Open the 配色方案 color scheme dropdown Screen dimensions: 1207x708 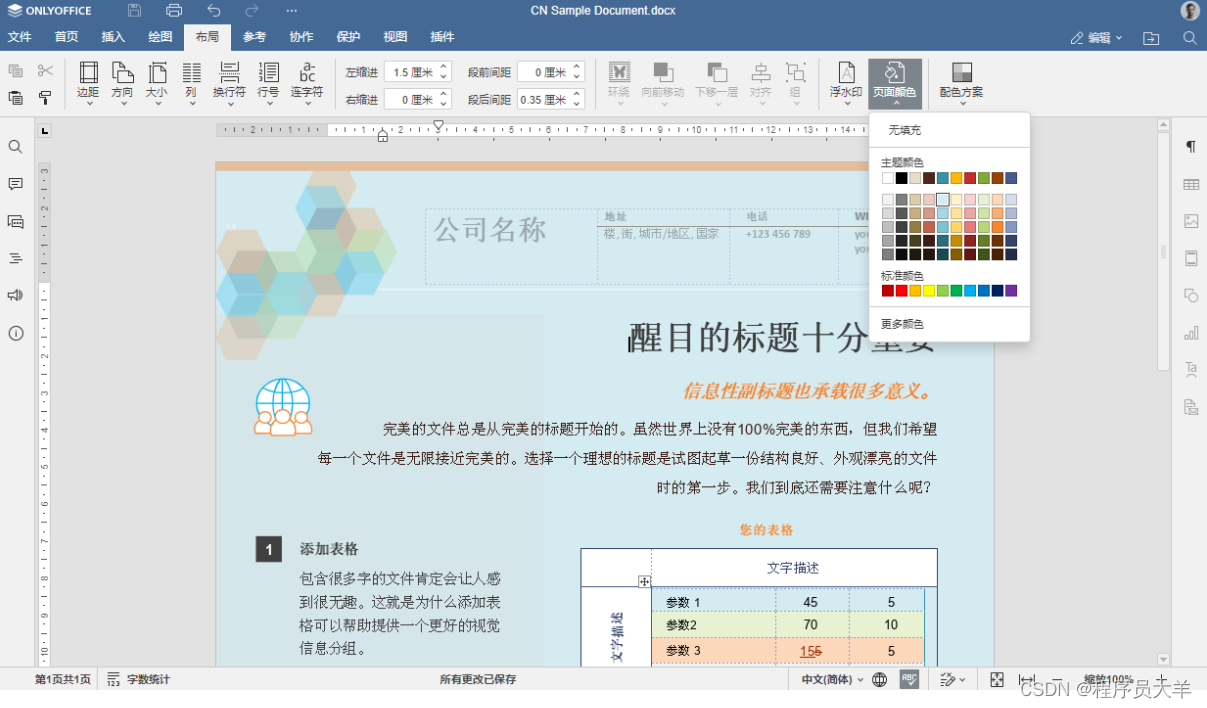coord(961,82)
